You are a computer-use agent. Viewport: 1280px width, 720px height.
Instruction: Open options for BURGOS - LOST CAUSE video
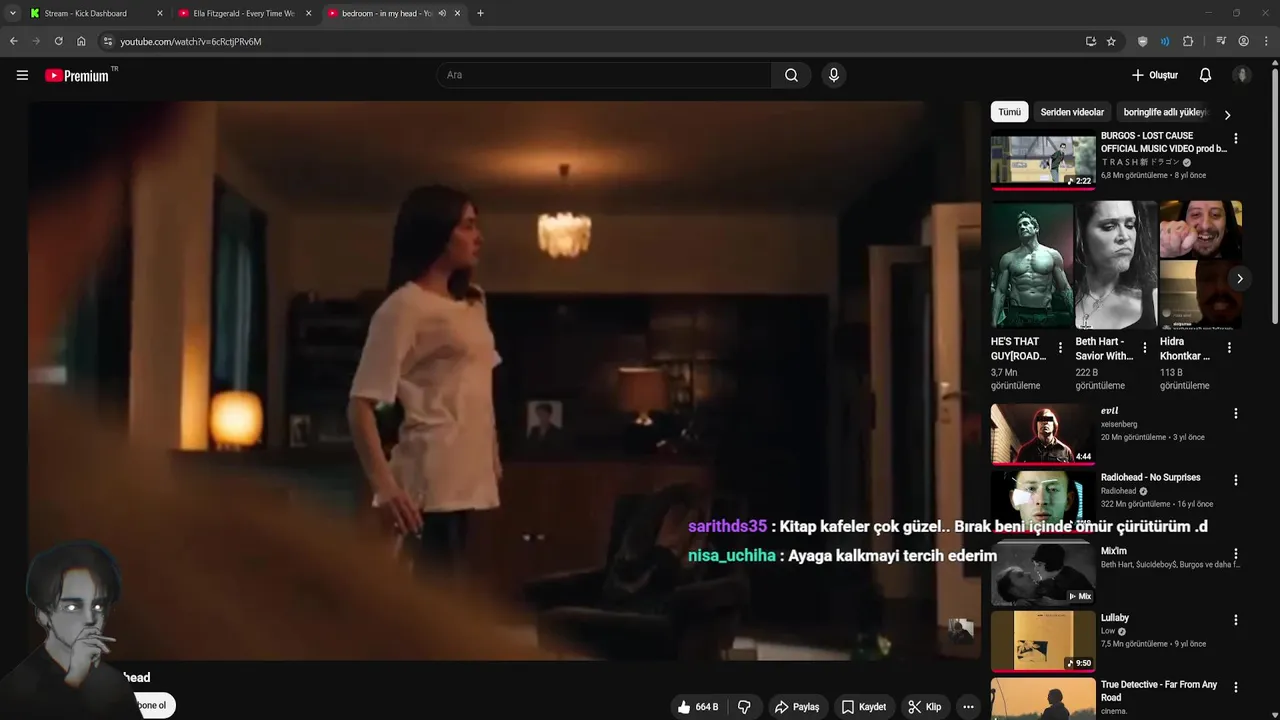1235,139
